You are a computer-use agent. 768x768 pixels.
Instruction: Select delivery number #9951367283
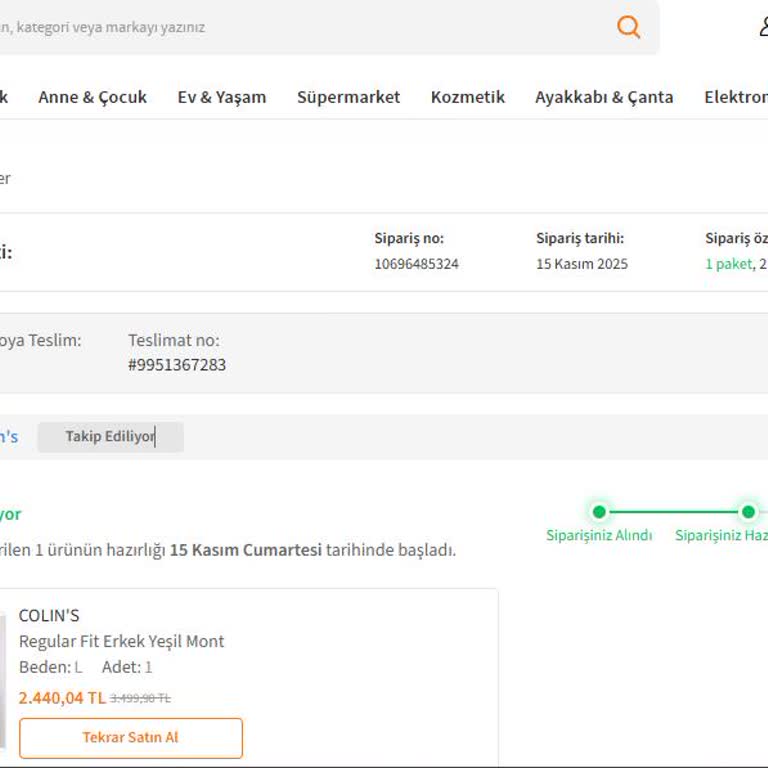click(x=177, y=365)
